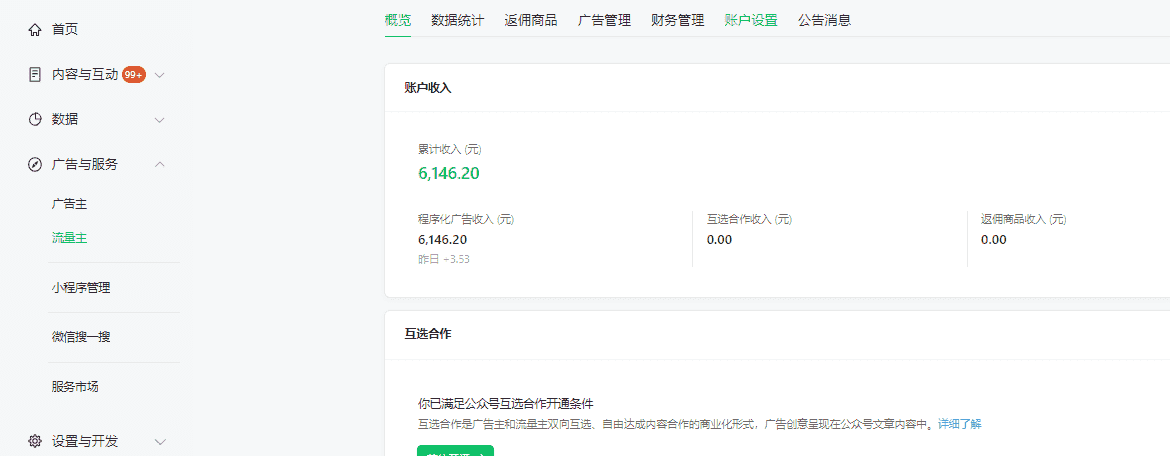View the 公告消息 tab
Image resolution: width=1170 pixels, height=456 pixels.
pyautogui.click(x=824, y=20)
